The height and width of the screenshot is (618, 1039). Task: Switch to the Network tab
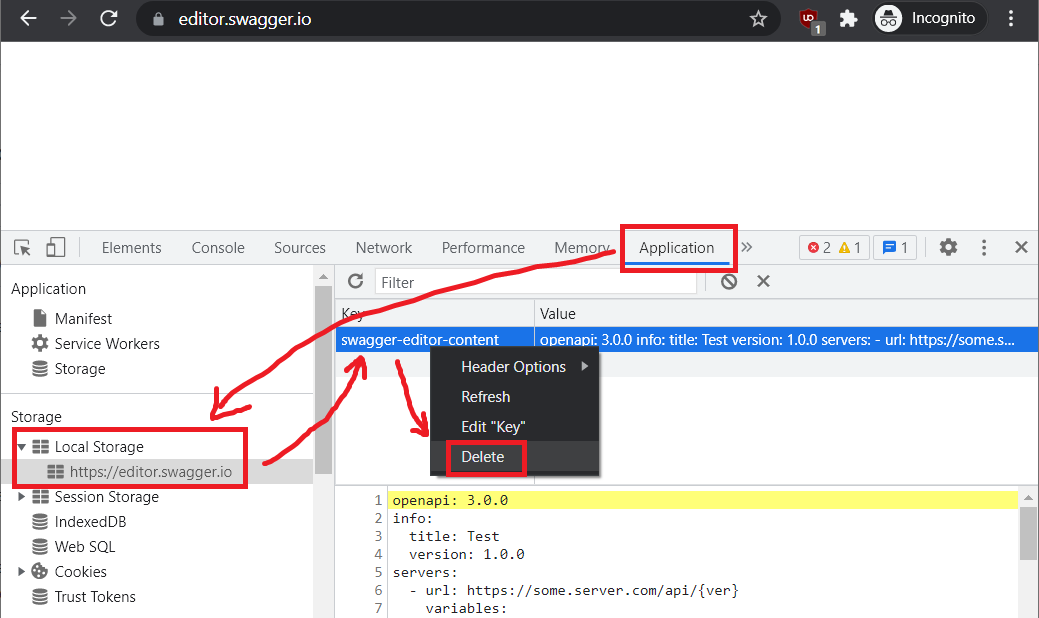384,247
